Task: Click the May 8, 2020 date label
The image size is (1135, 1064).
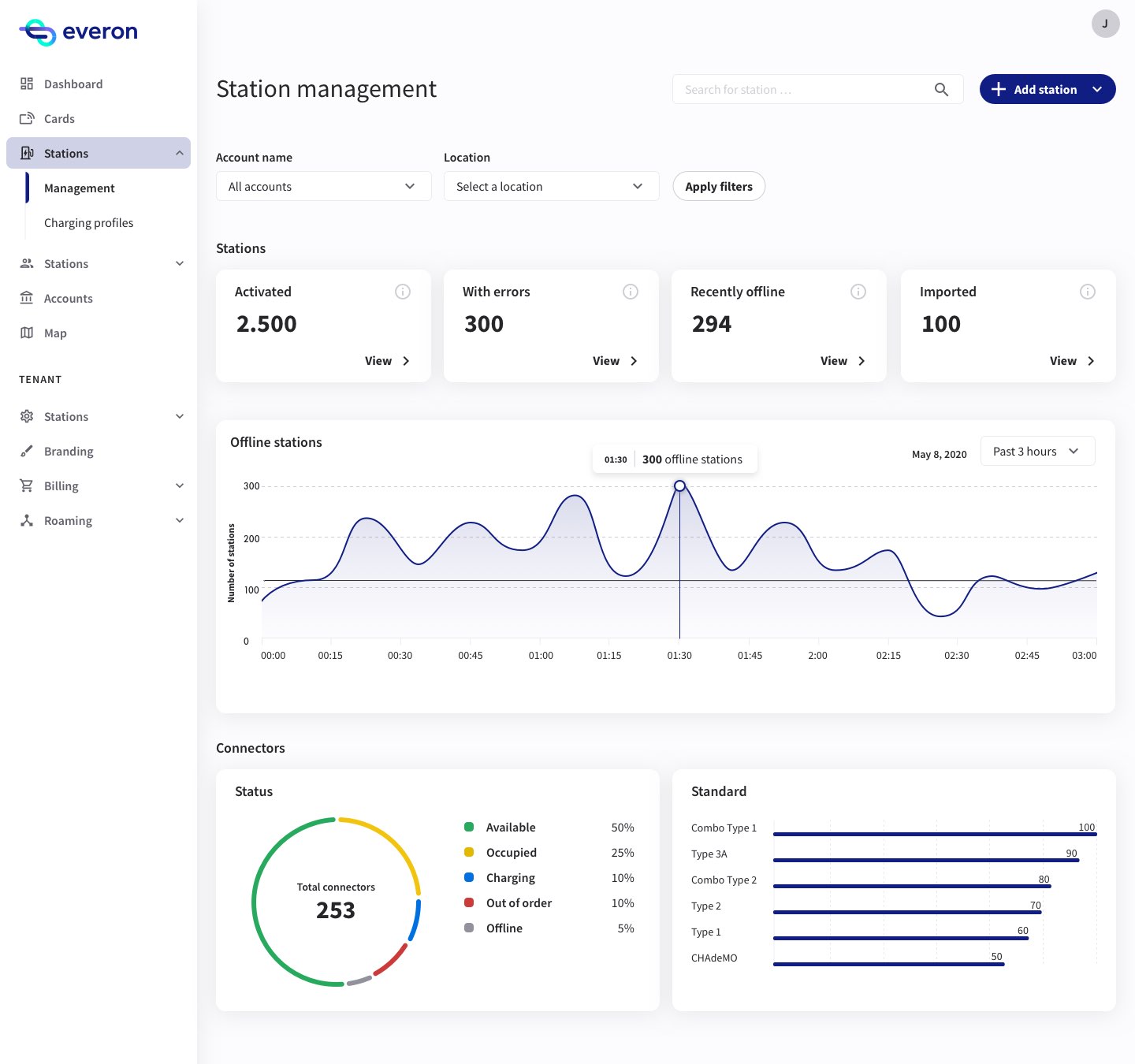Action: point(939,455)
